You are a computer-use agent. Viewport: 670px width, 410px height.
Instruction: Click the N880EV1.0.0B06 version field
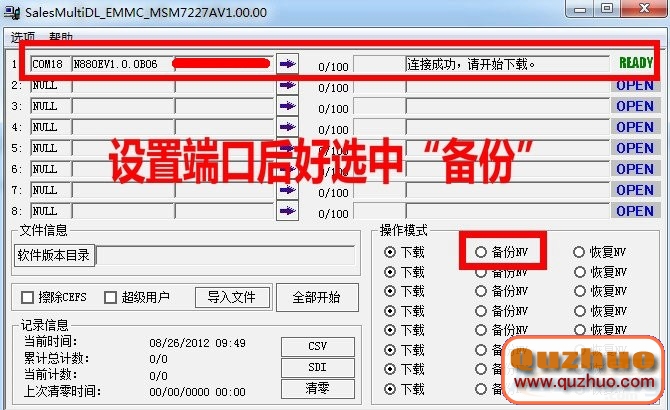[123, 64]
